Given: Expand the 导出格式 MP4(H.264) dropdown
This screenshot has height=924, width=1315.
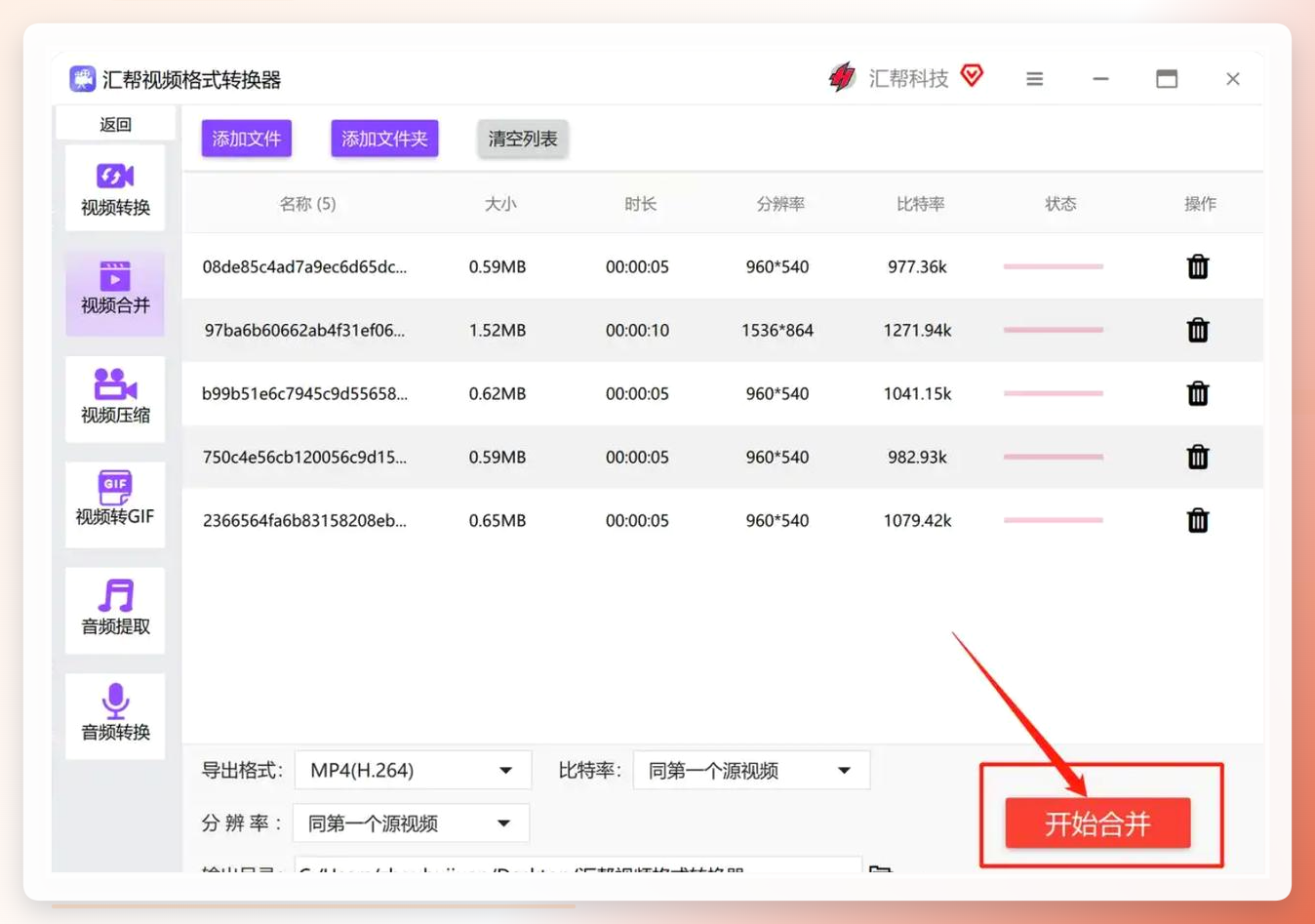Looking at the screenshot, I should (414, 771).
